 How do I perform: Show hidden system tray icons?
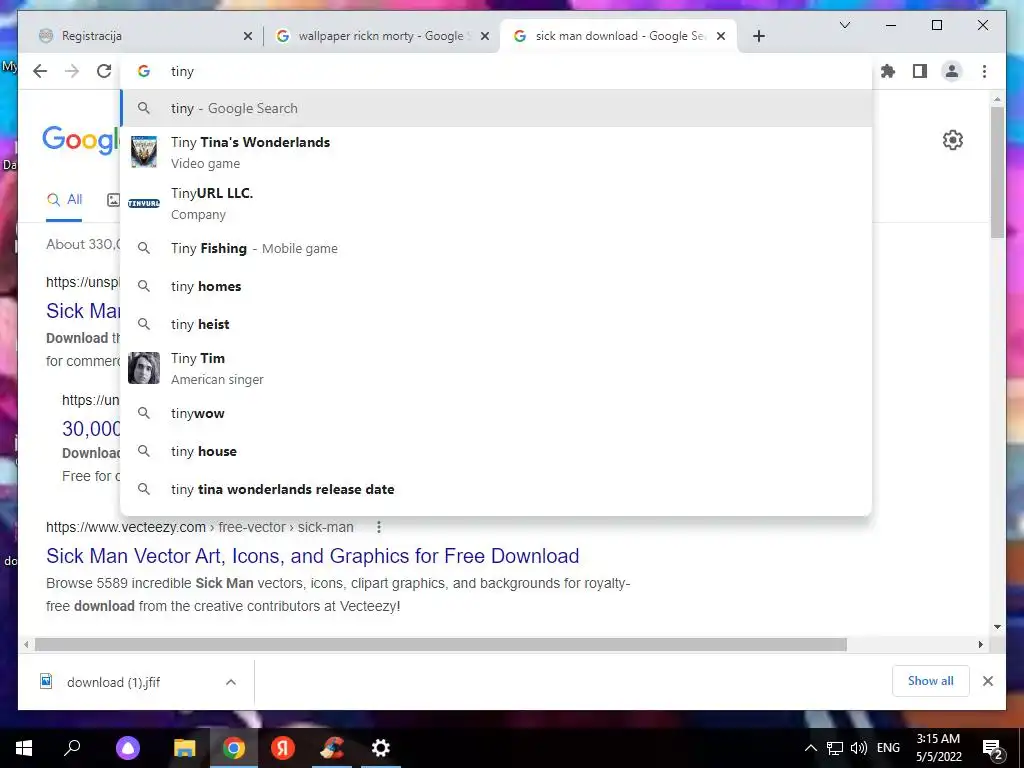click(x=810, y=748)
